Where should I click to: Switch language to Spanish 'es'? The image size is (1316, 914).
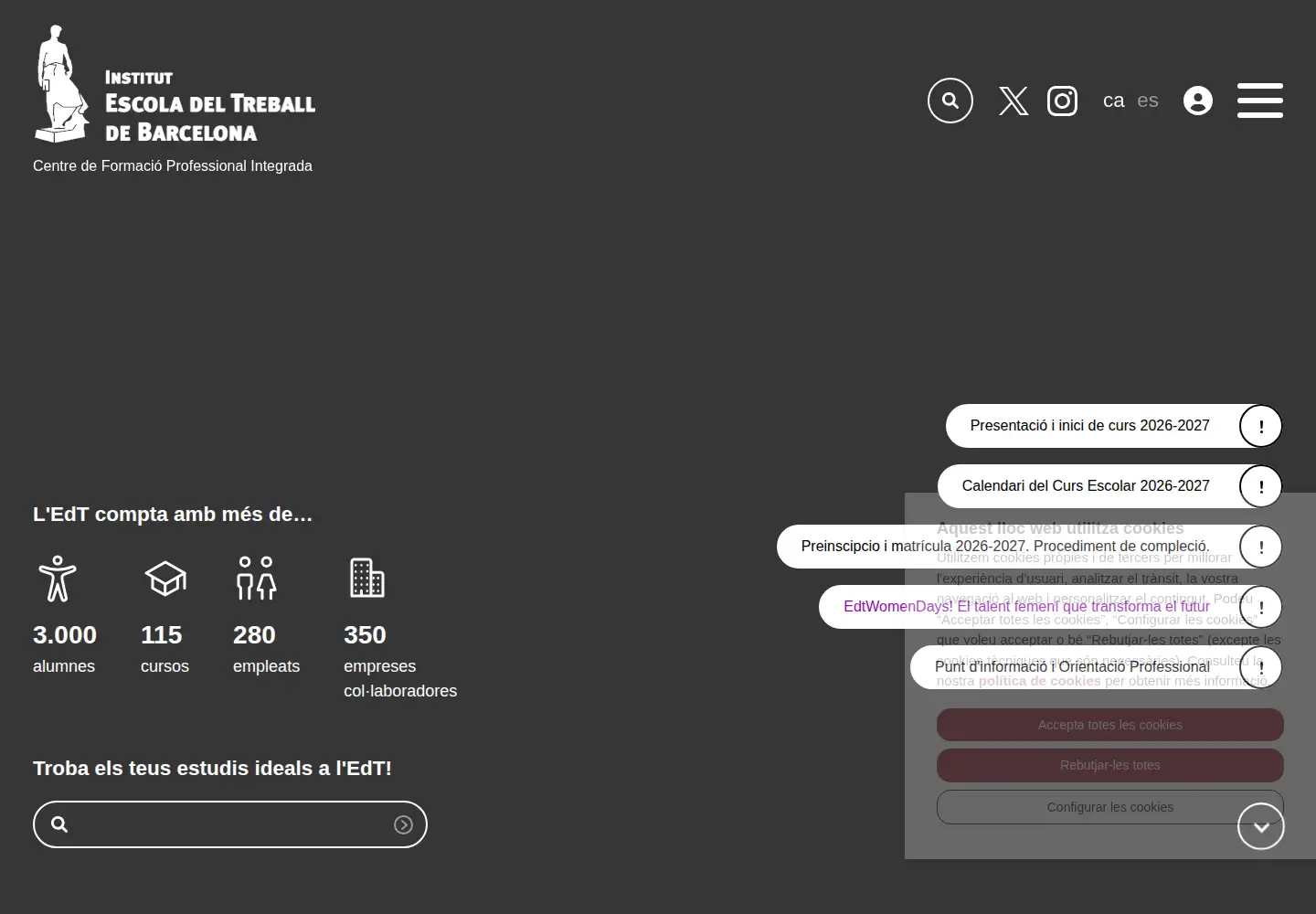tap(1148, 101)
